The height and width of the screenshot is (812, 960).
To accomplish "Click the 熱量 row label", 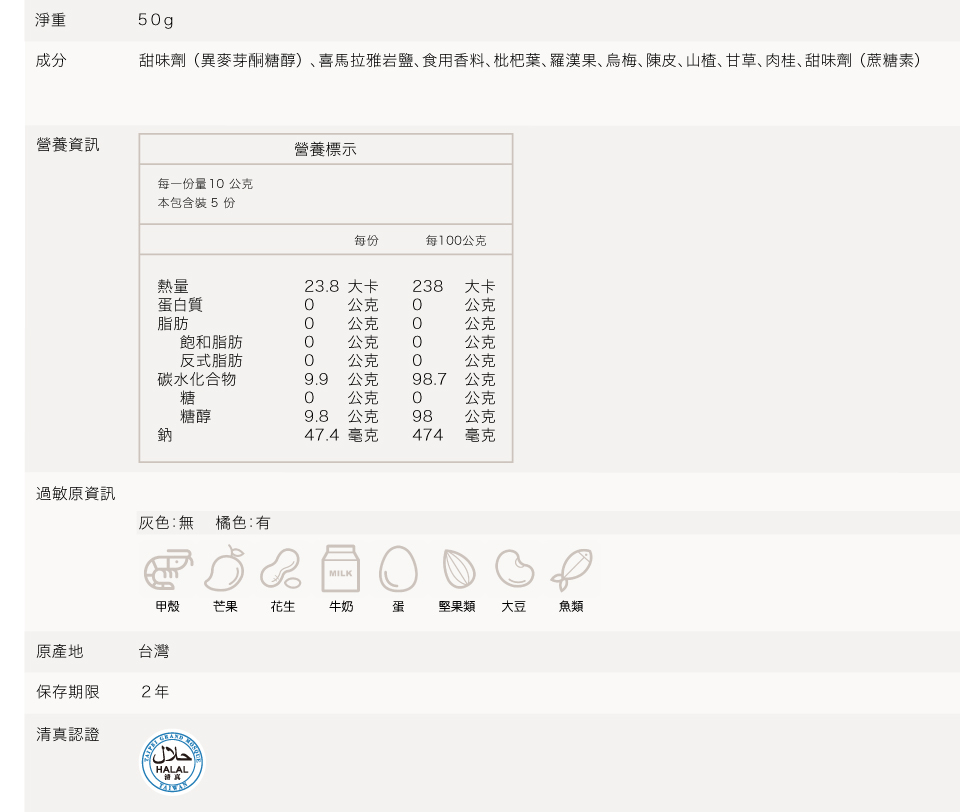I will [x=173, y=287].
